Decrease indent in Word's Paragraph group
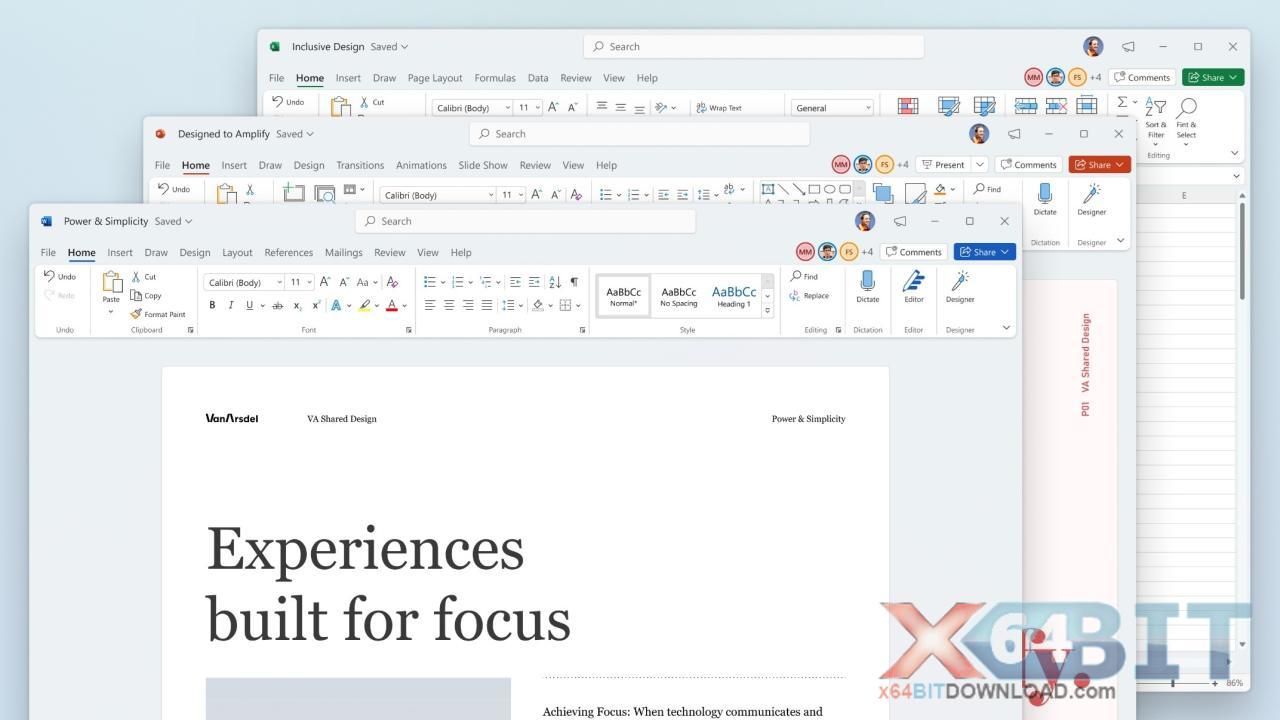The width and height of the screenshot is (1280, 720). 515,282
